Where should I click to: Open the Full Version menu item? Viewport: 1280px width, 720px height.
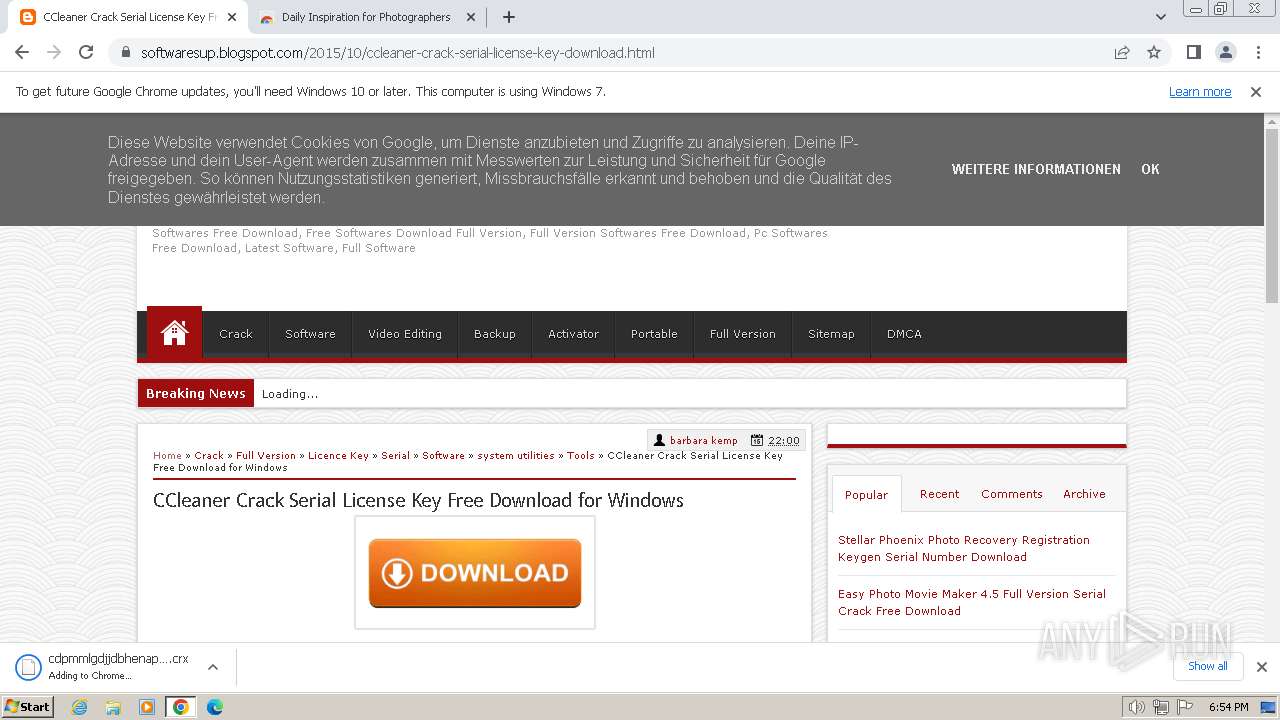pyautogui.click(x=743, y=334)
